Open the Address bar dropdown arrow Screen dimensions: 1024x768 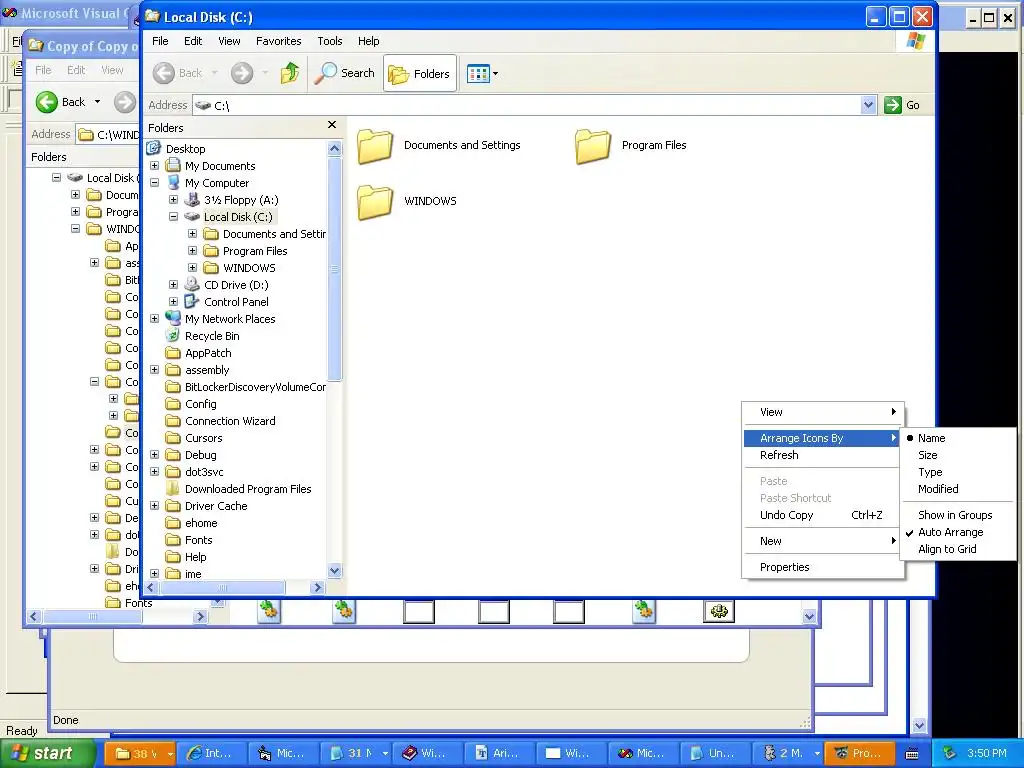point(868,105)
